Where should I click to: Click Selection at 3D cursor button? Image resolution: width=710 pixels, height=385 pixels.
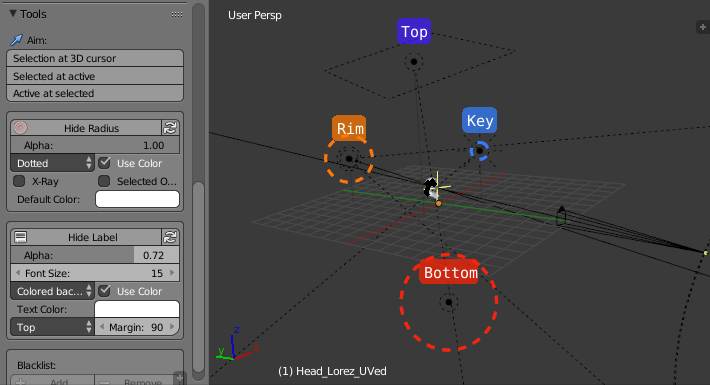pos(95,58)
